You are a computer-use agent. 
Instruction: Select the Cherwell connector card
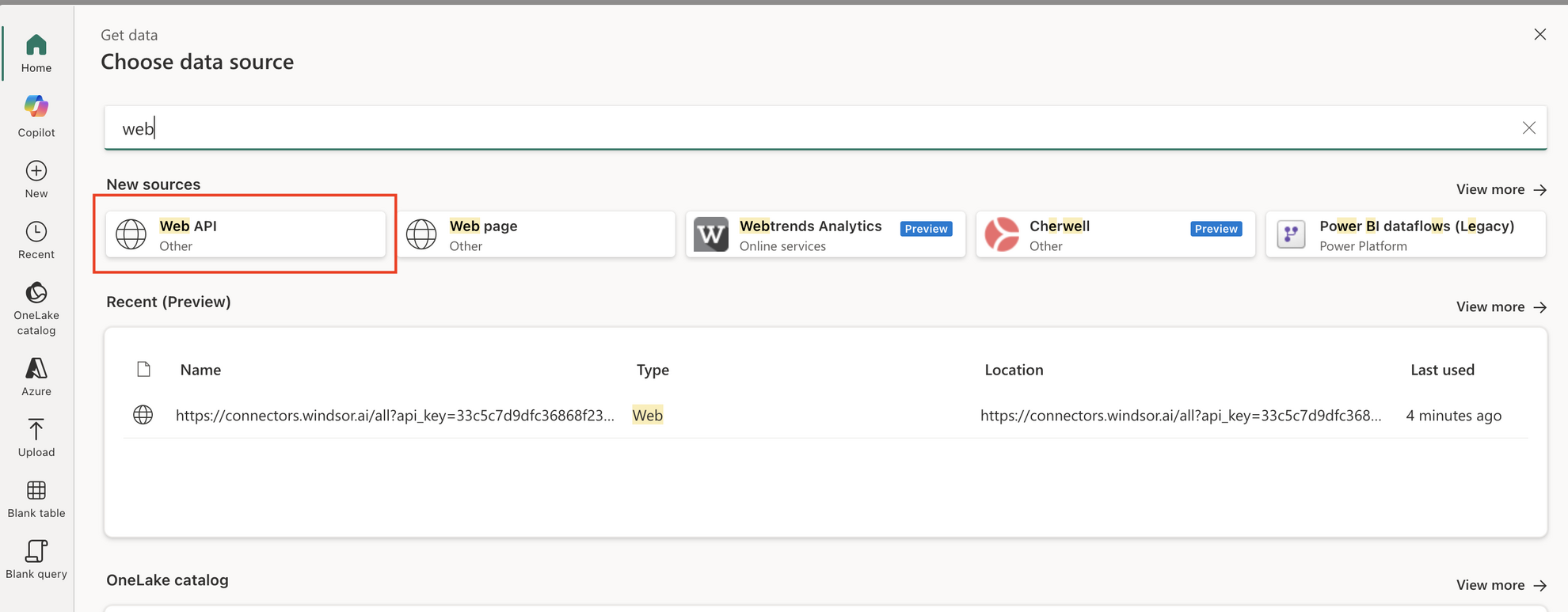coord(1116,234)
